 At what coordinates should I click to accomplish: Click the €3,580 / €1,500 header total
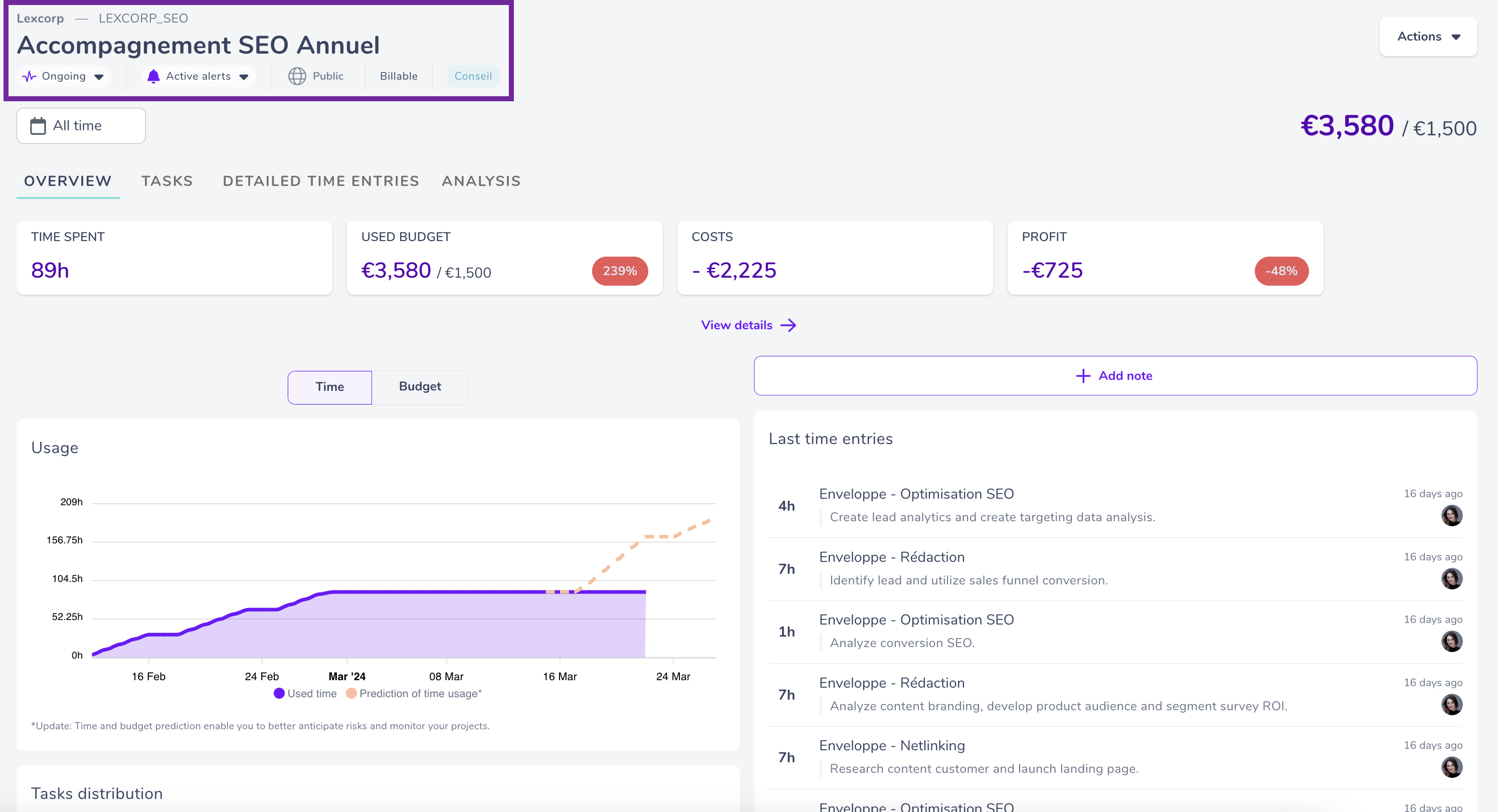point(1388,126)
